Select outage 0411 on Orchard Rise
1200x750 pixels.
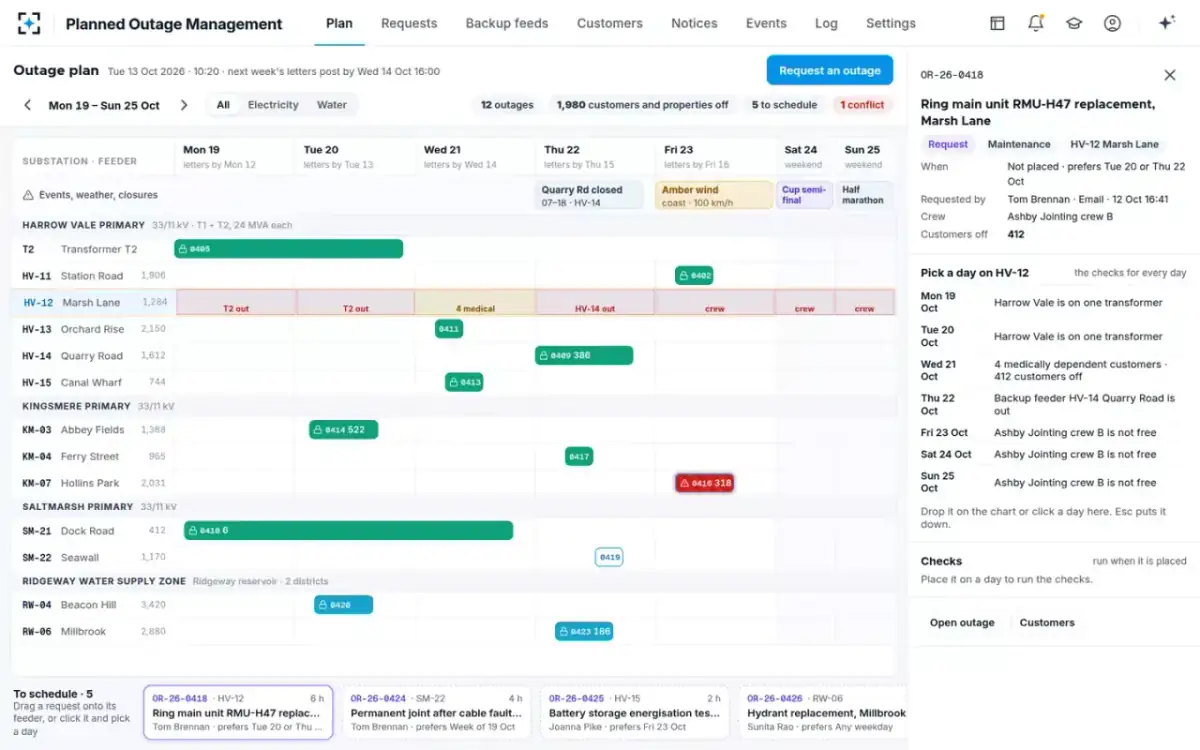[449, 329]
